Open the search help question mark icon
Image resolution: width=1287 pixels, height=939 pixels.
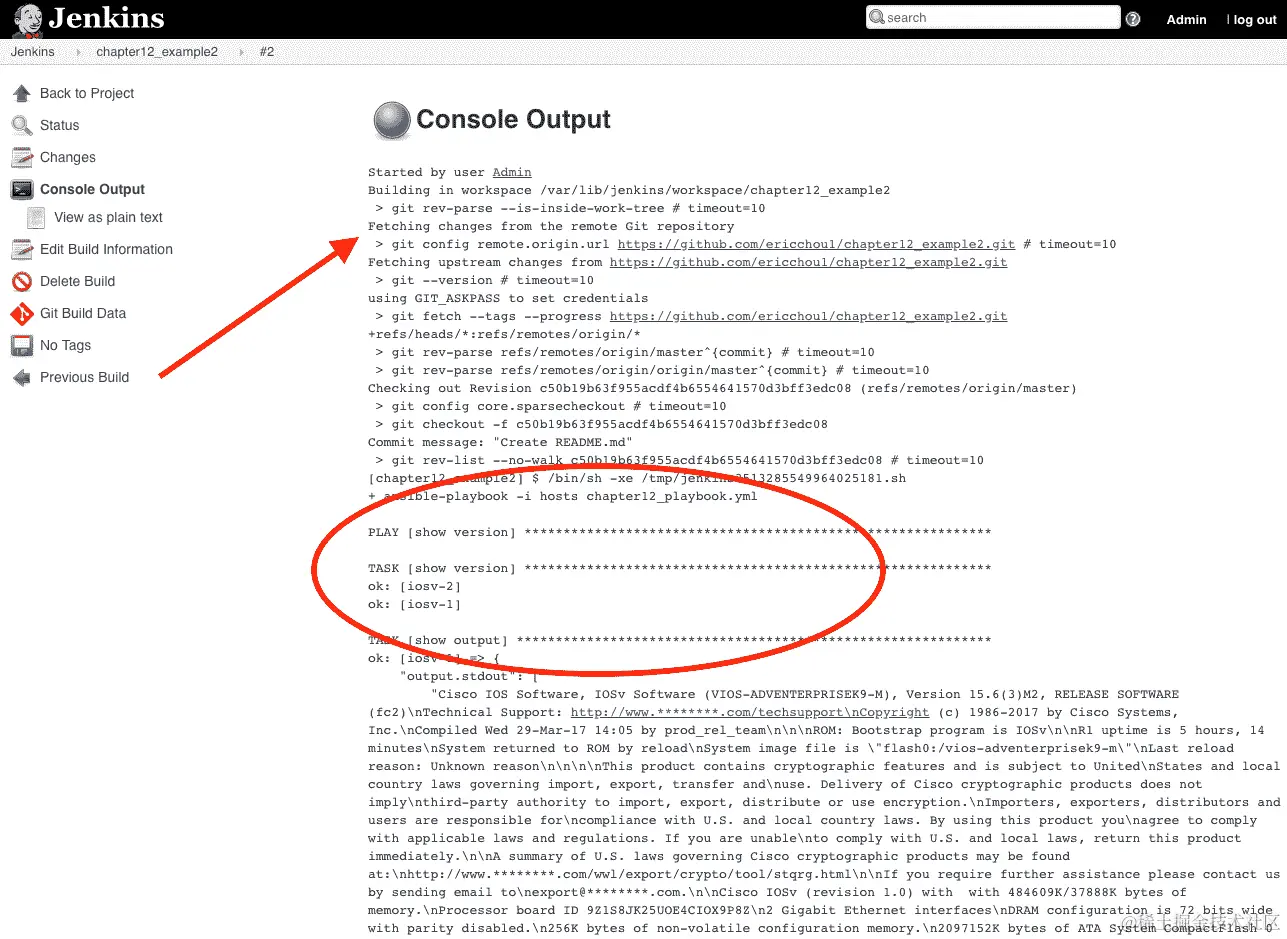coord(1133,19)
